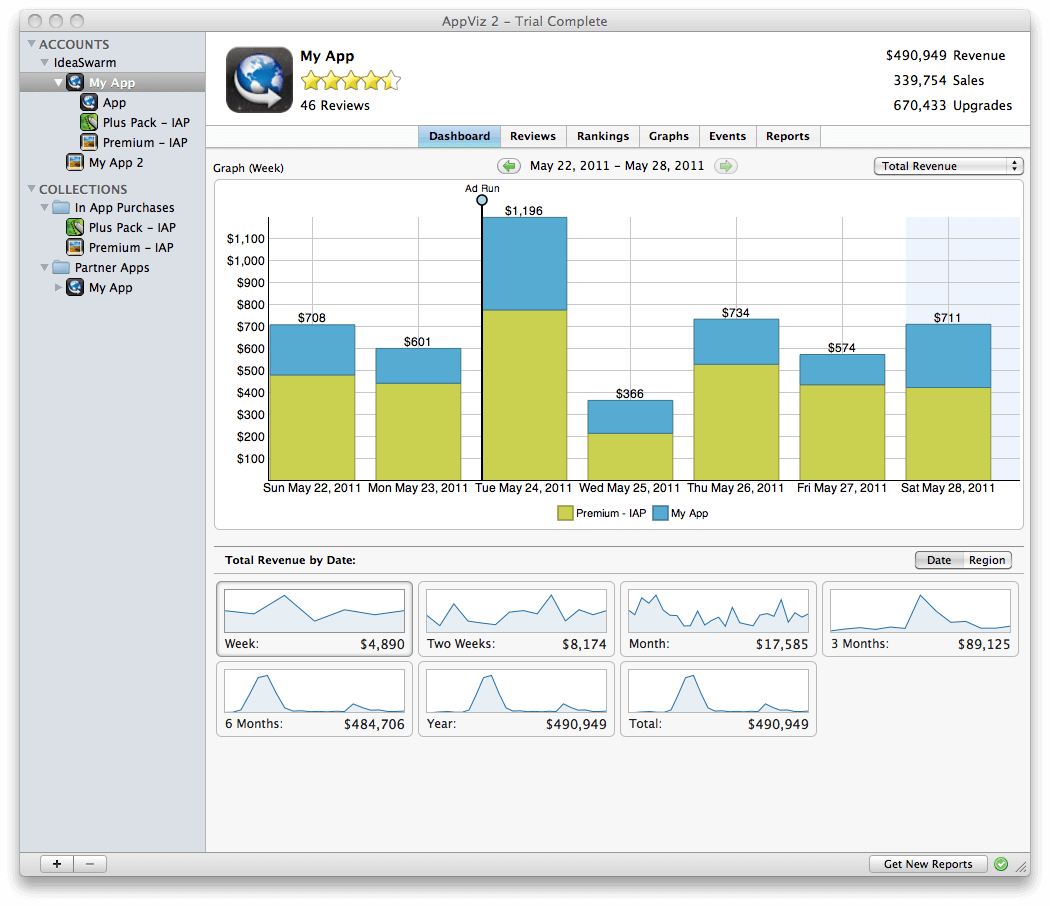The width and height of the screenshot is (1050, 906).
Task: Open the Reports tab
Action: [788, 136]
